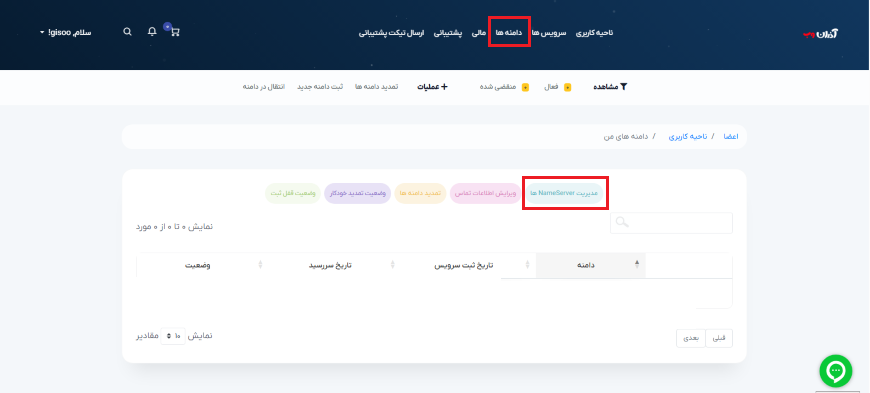Open the «پشتیبانی» menu
870x393 pixels.
[x=448, y=32]
